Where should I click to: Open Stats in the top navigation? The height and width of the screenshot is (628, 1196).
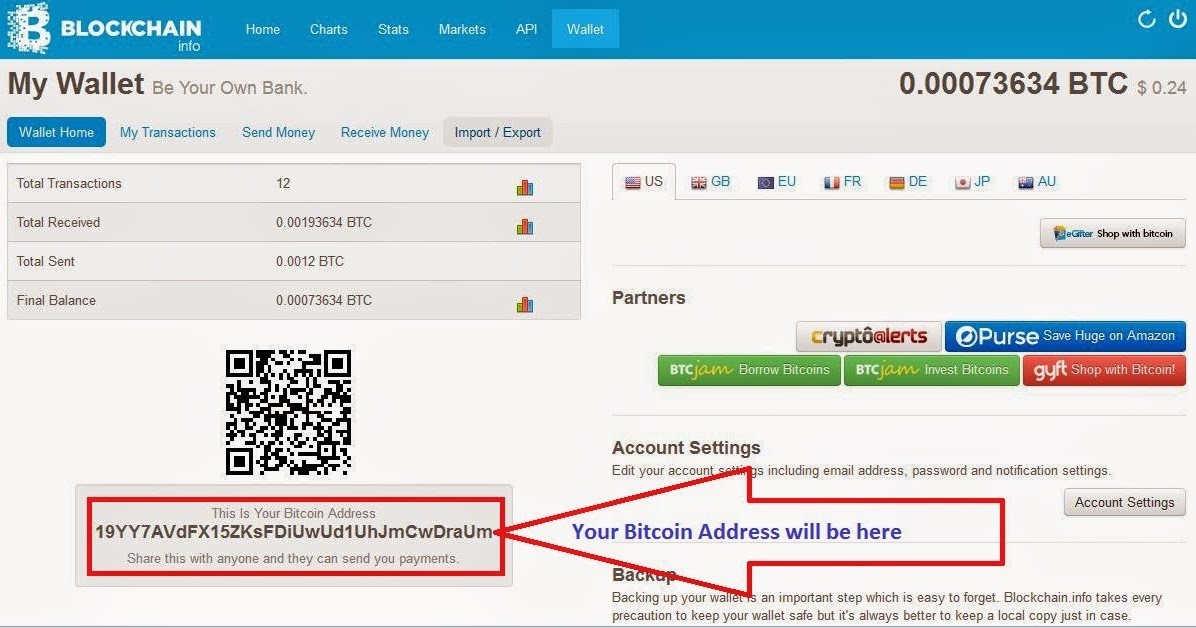pos(394,29)
